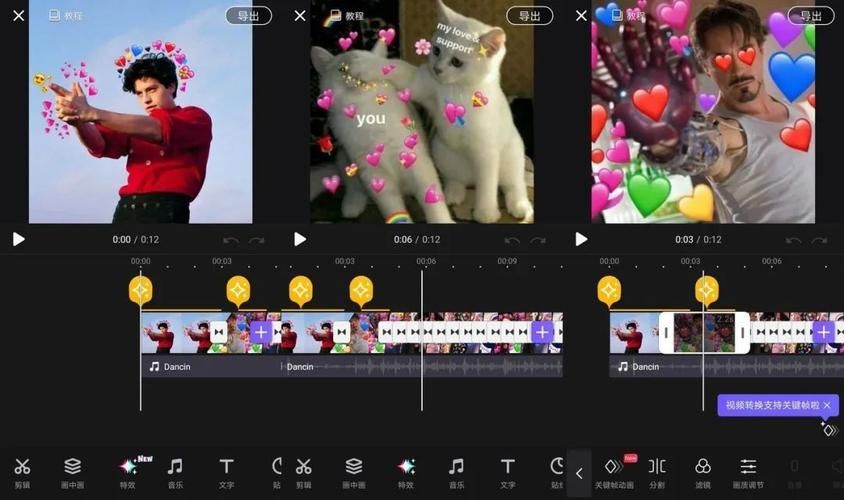Open 文字 text tool on 0:00 screen
The height and width of the screenshot is (500, 844).
click(x=226, y=472)
